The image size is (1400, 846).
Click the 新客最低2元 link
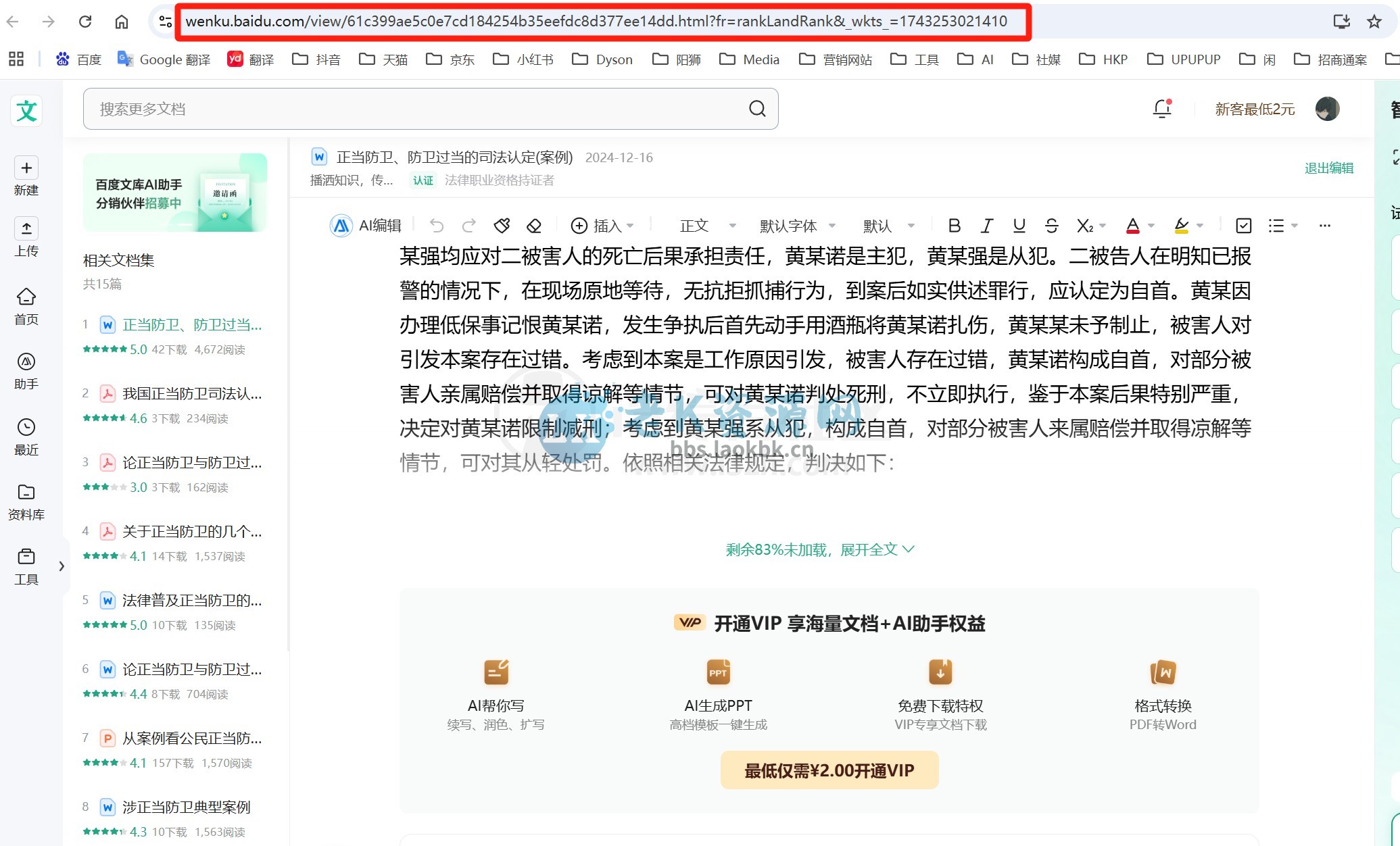[1255, 109]
